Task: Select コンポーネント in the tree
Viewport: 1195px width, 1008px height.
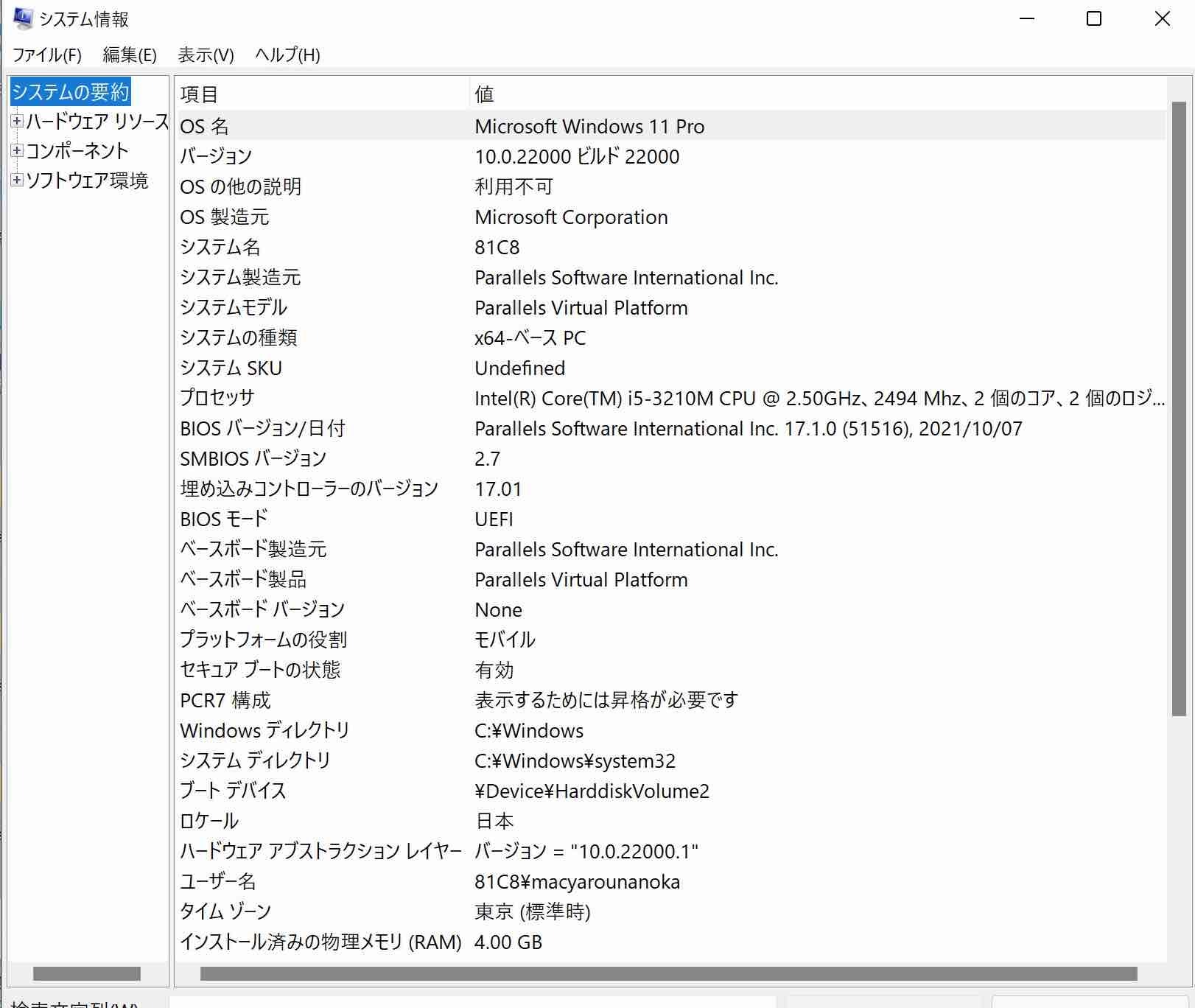Action: pos(77,150)
